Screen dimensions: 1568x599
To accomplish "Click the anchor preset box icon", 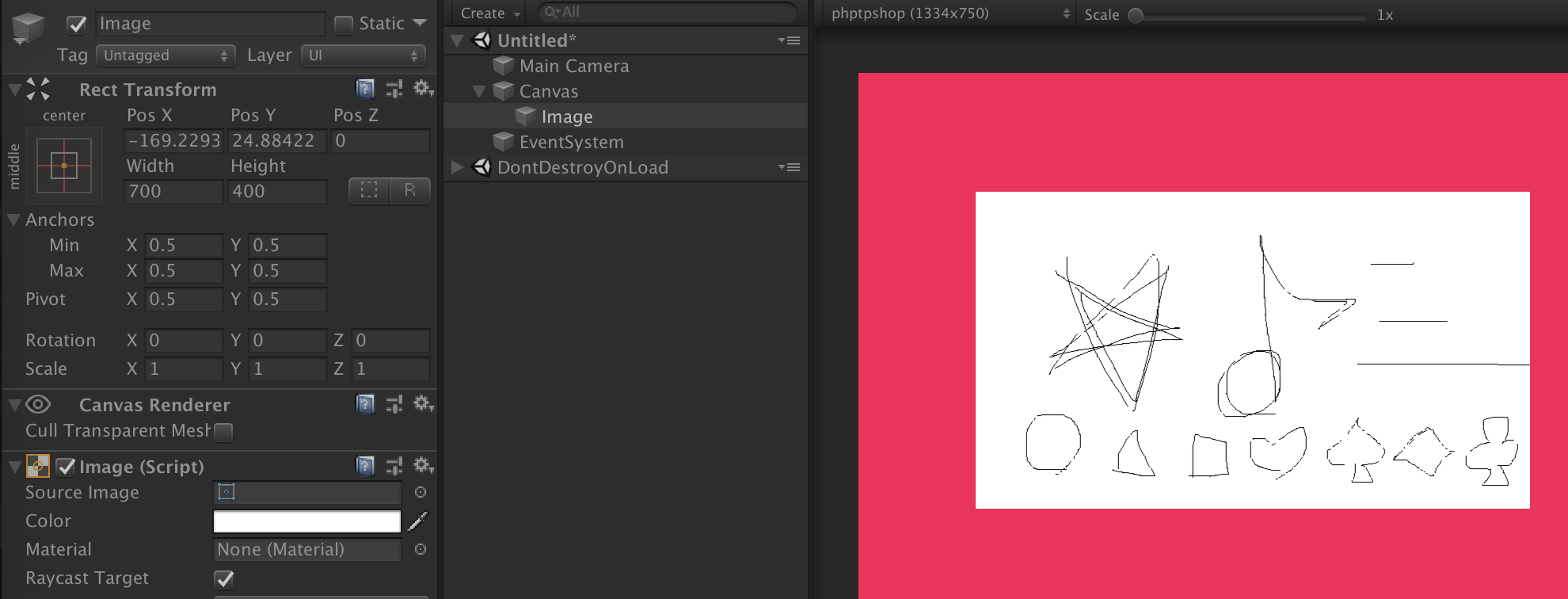I will coord(64,166).
